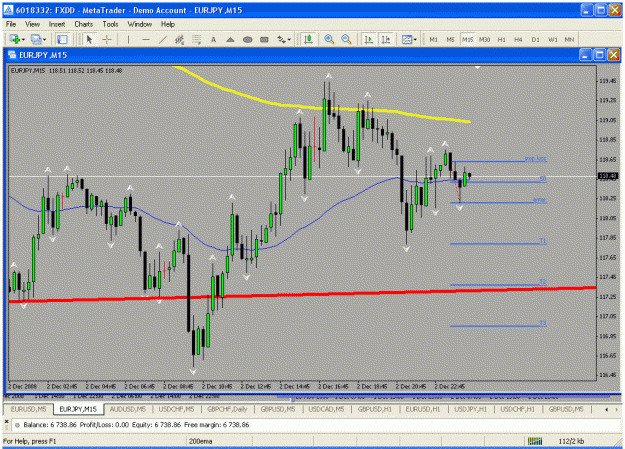
Task: Select the Text label tool
Action: pos(213,39)
